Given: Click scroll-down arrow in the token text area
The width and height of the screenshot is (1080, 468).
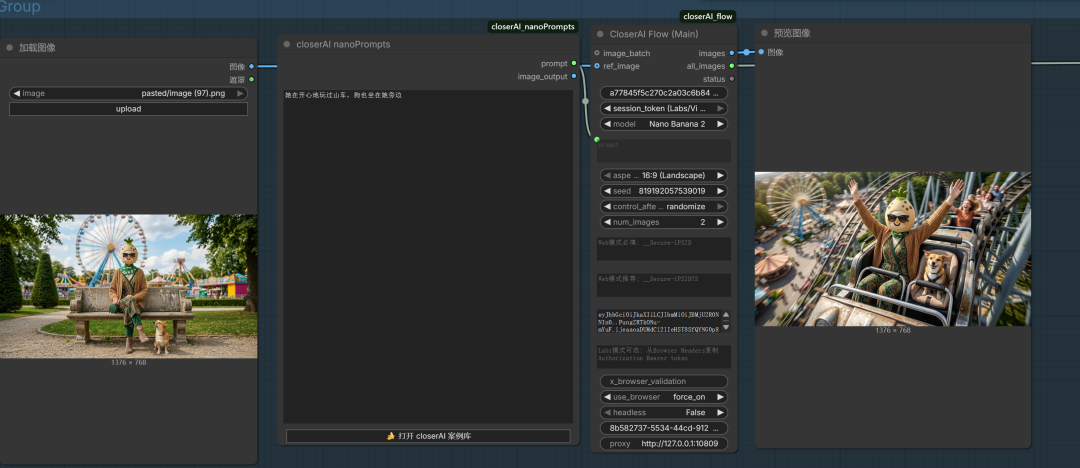Looking at the screenshot, I should (726, 327).
